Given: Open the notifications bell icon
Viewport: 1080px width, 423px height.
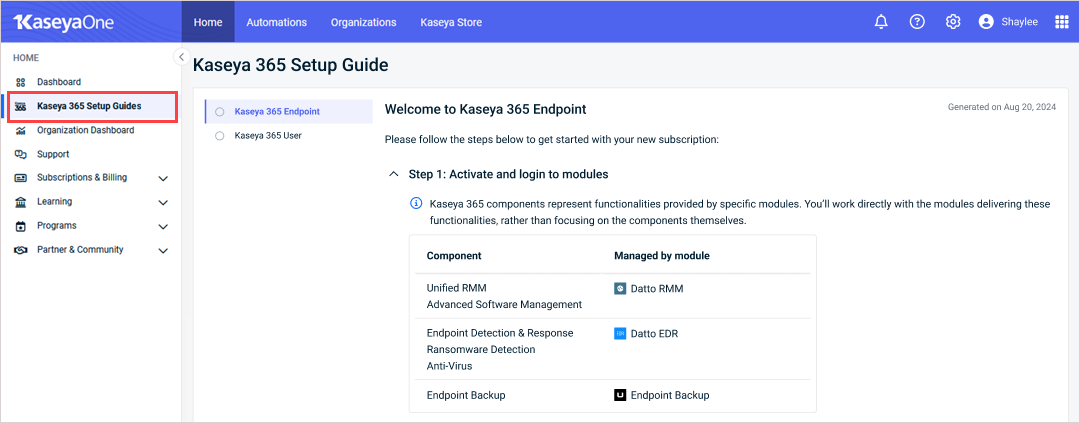Looking at the screenshot, I should tap(881, 22).
